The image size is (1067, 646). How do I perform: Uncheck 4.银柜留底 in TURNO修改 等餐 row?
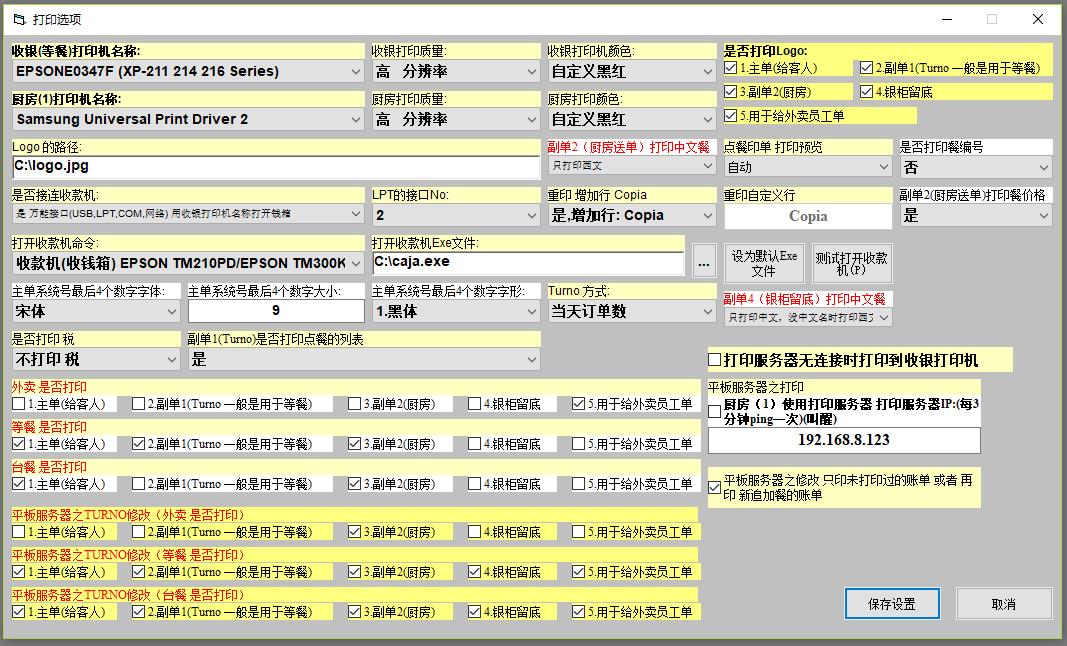pyautogui.click(x=474, y=572)
